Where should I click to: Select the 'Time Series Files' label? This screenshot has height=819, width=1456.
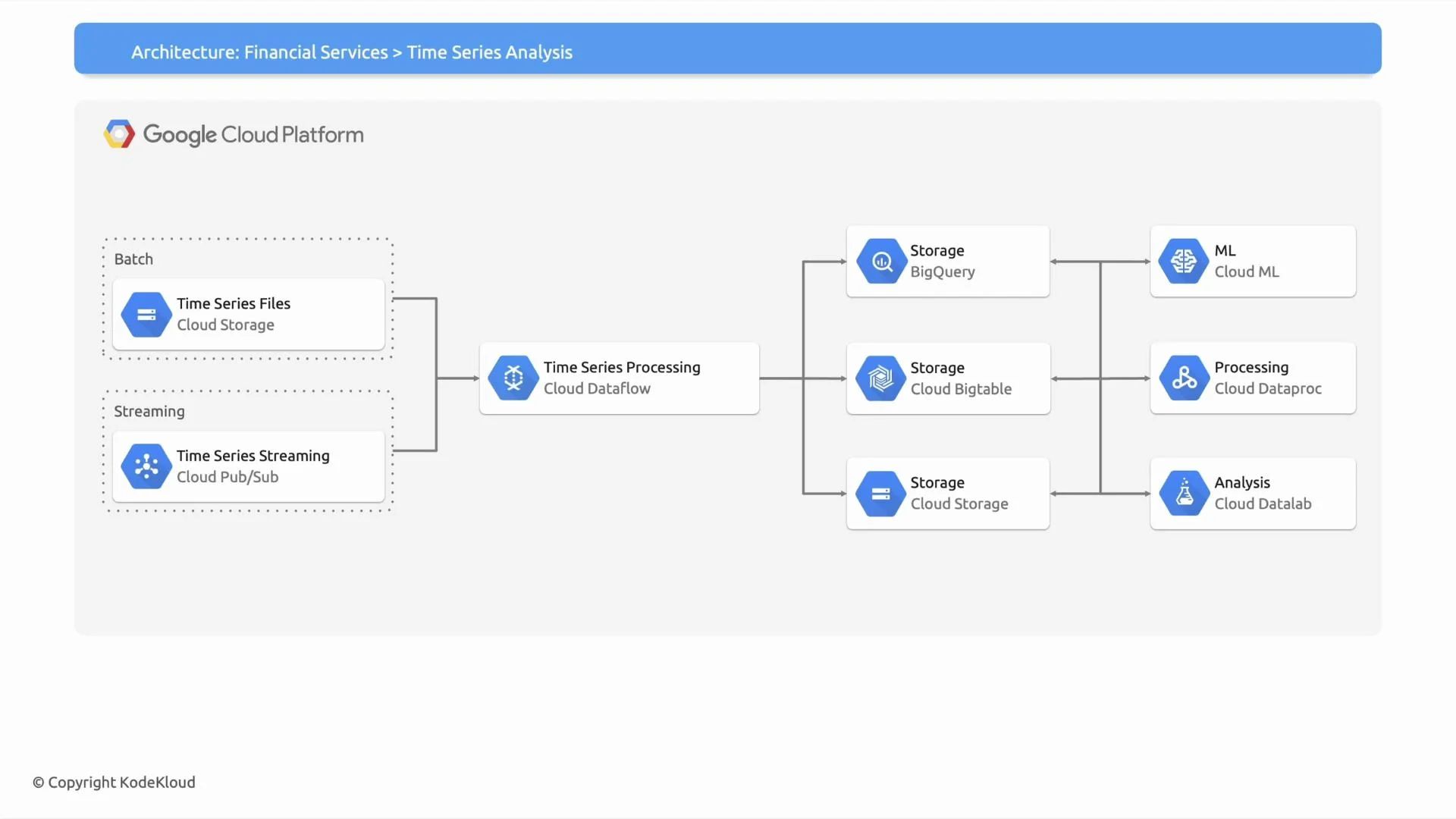[x=234, y=303]
